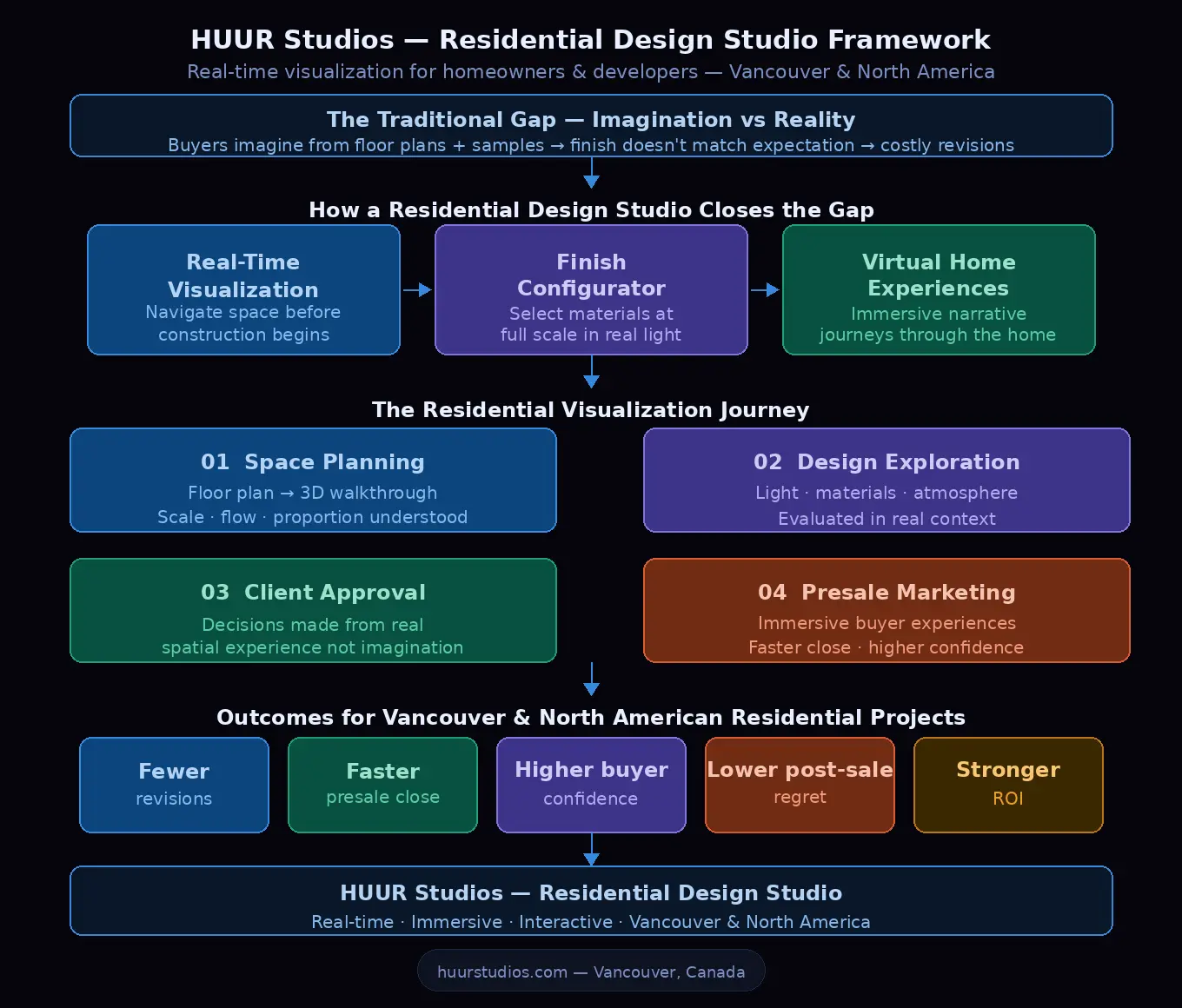
Task: Open the huurstudios.com footer link
Action: point(591,972)
